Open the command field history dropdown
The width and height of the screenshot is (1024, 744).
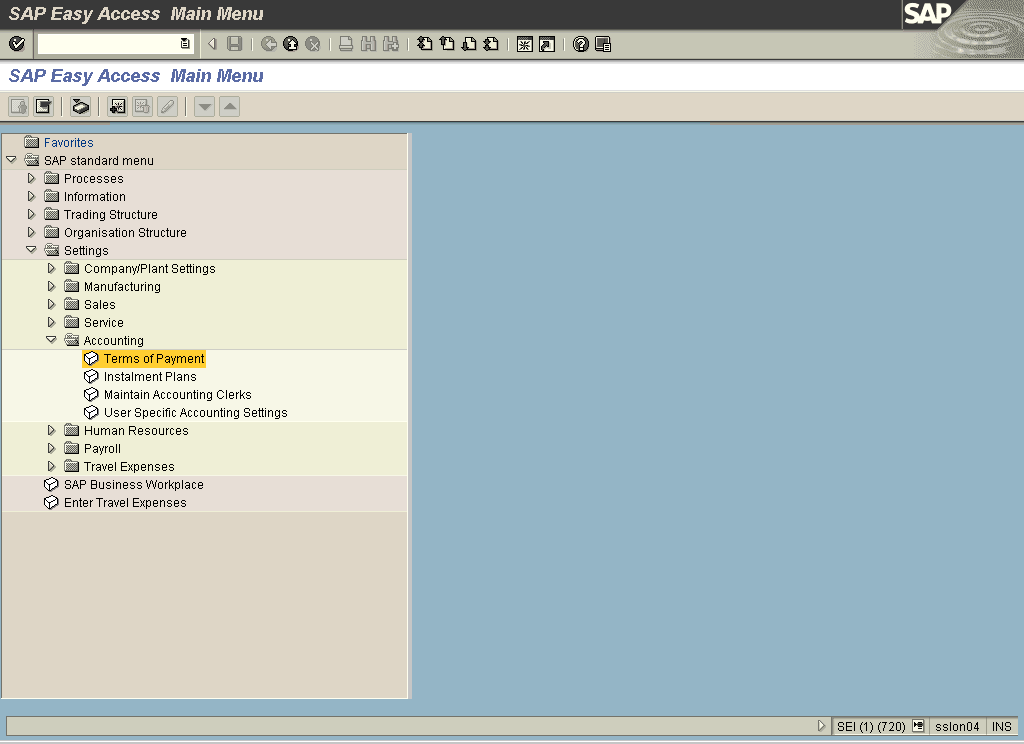[x=185, y=44]
